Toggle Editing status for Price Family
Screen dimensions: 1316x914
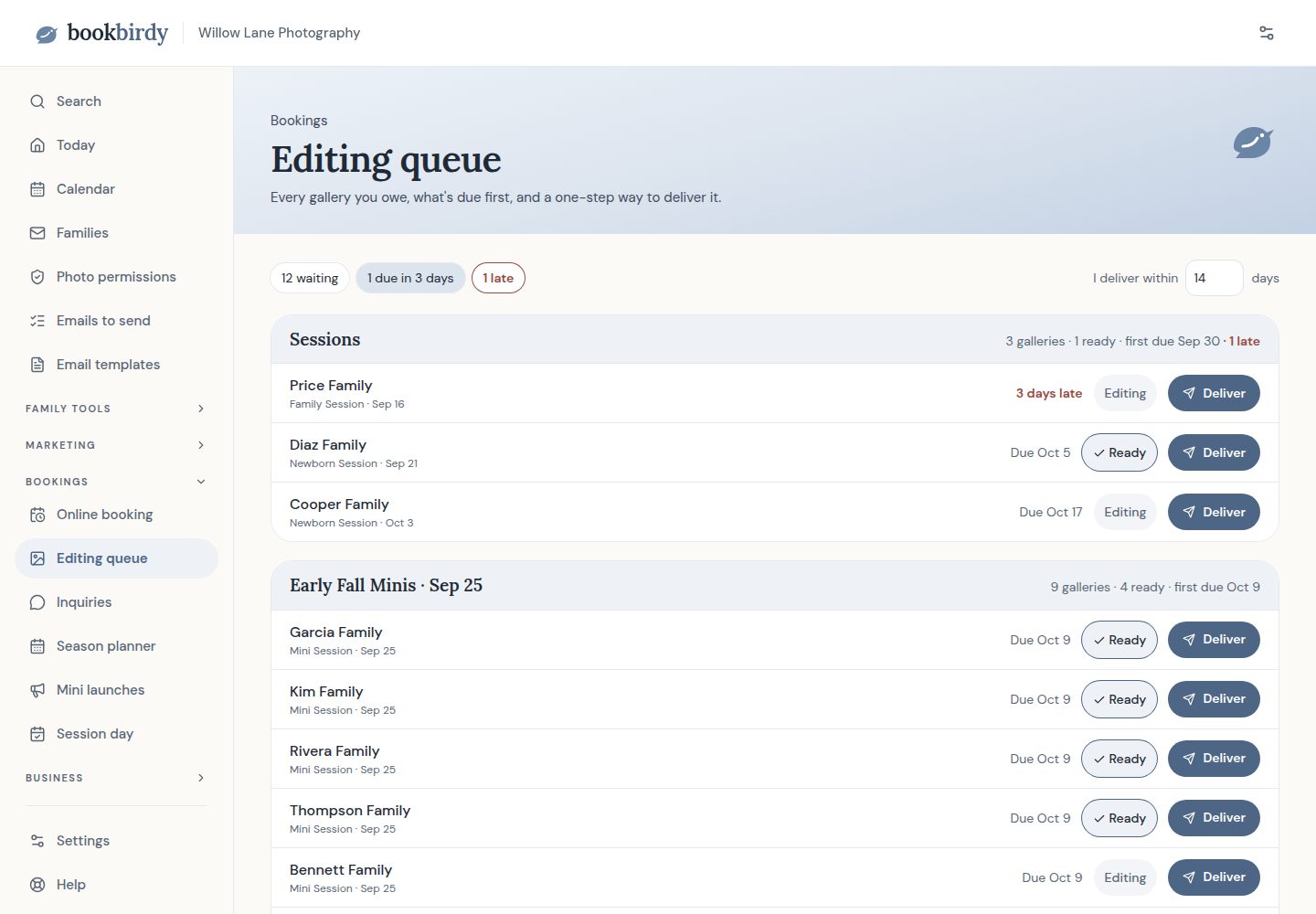pyautogui.click(x=1125, y=393)
